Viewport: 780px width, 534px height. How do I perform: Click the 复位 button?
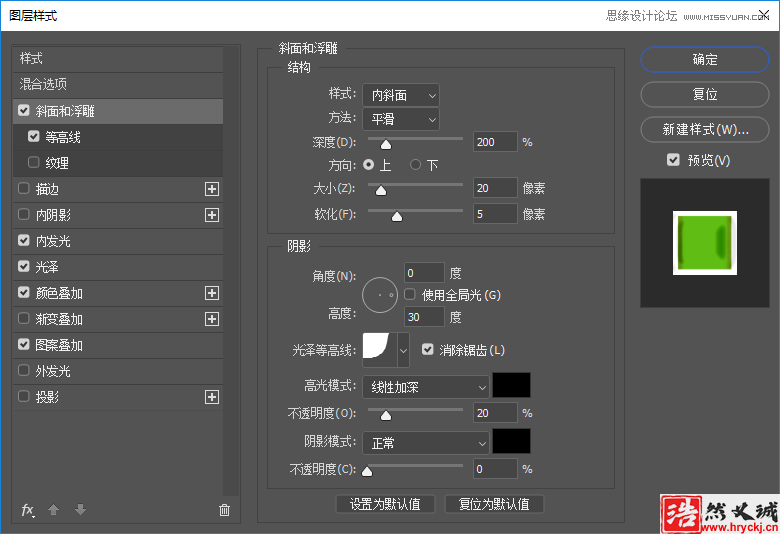pos(705,95)
